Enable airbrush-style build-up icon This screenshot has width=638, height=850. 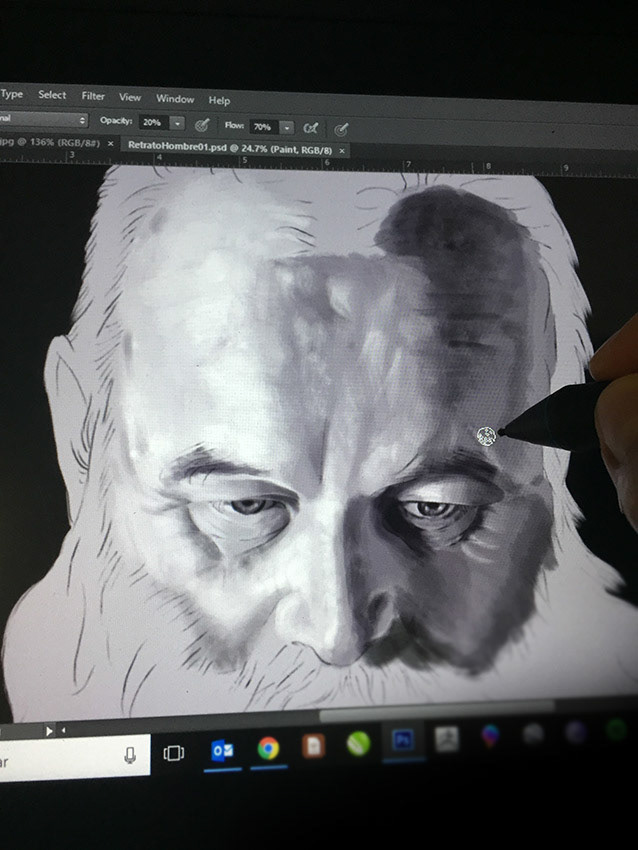(x=311, y=128)
